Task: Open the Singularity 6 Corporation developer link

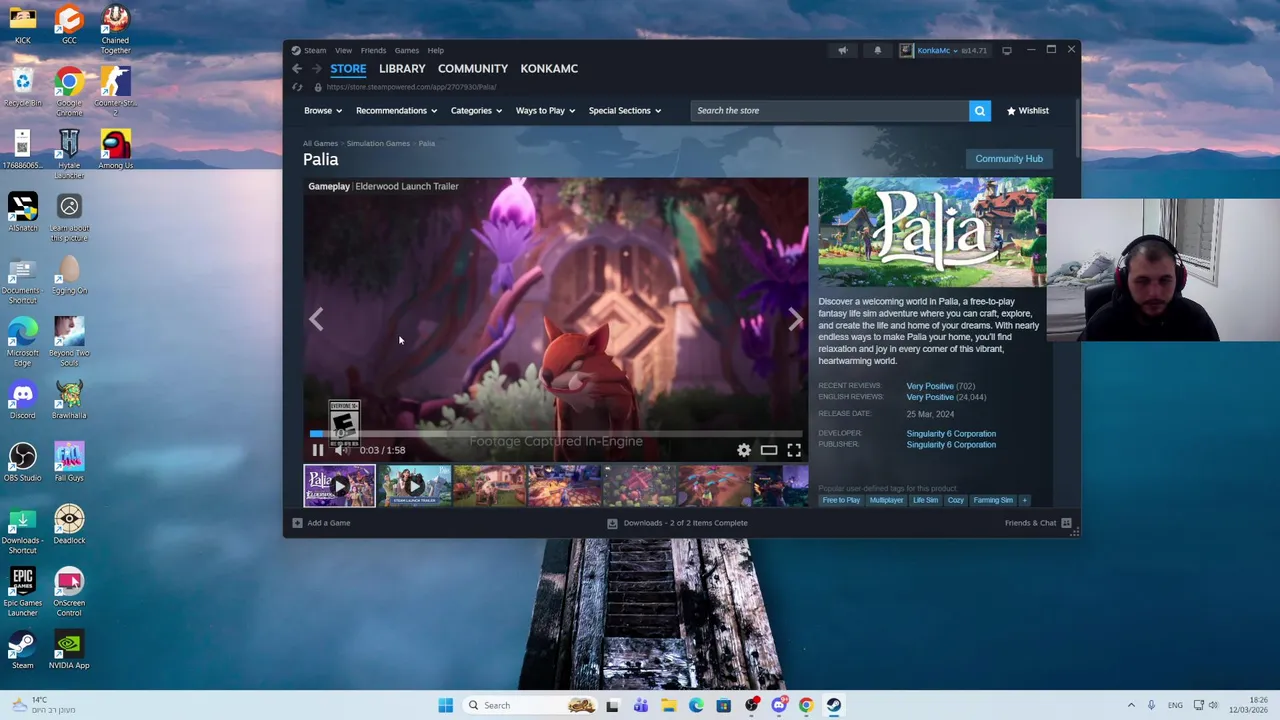Action: (x=951, y=434)
